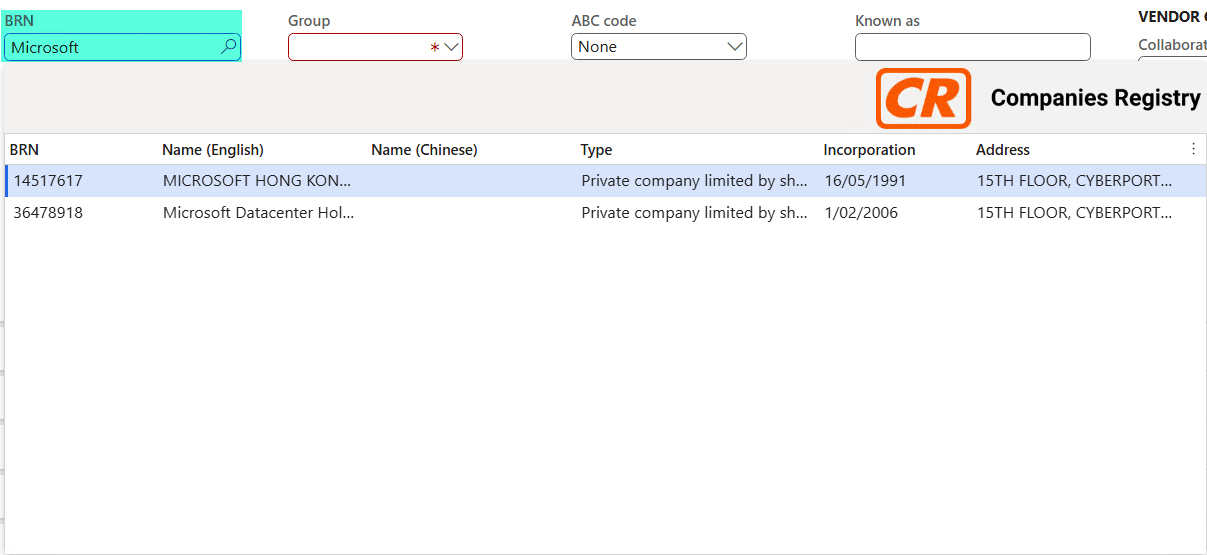Click the Known as input field

point(972,47)
